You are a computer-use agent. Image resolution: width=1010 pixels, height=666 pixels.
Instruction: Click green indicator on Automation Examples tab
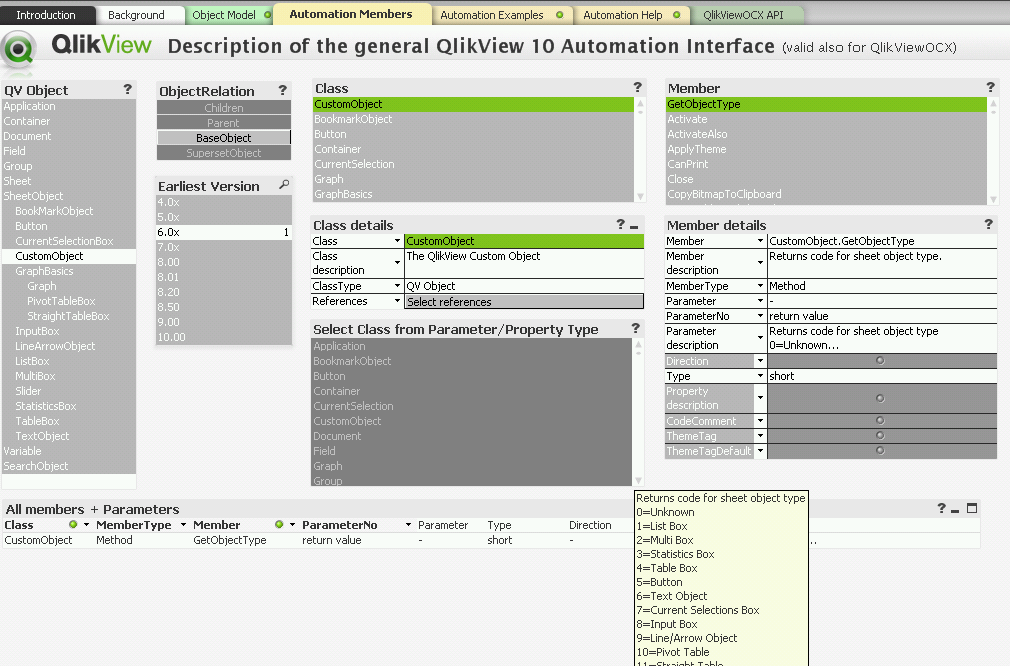pyautogui.click(x=560, y=15)
